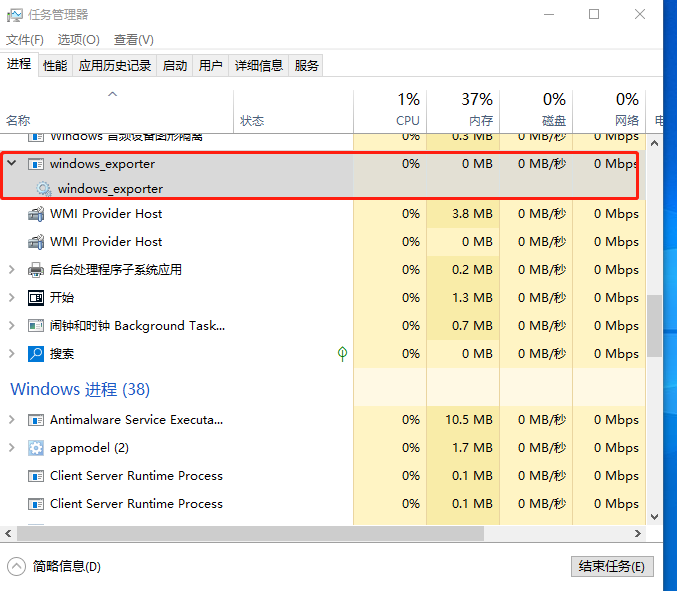677x591 pixels.
Task: Collapse the windows_exporter process group
Action: pyautogui.click(x=12, y=163)
